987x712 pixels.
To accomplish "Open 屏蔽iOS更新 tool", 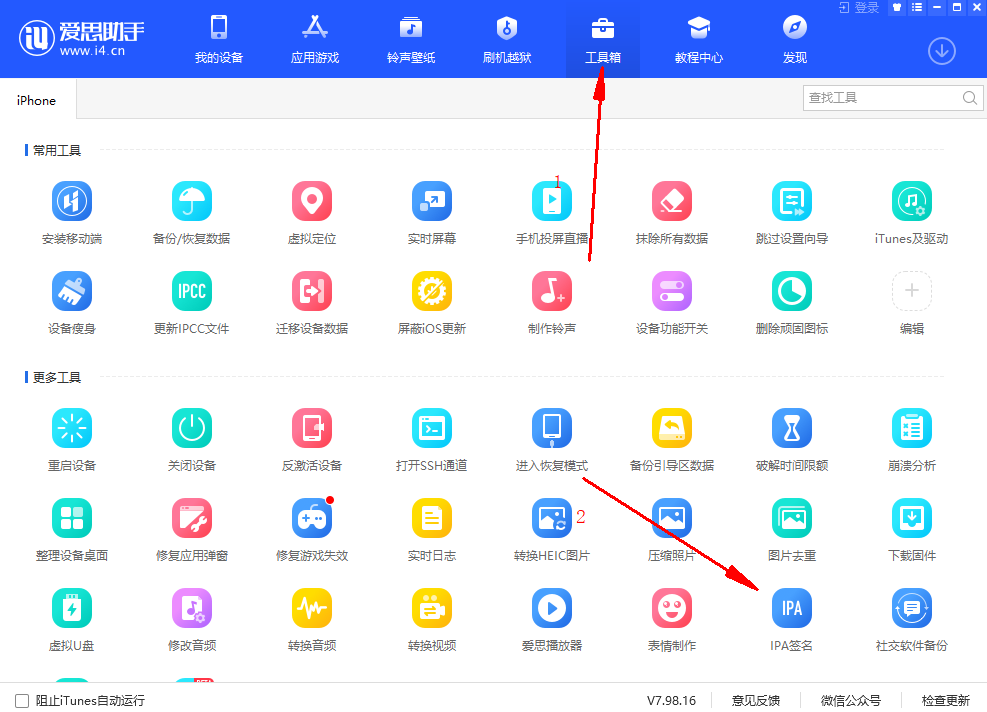I will pyautogui.click(x=432, y=291).
